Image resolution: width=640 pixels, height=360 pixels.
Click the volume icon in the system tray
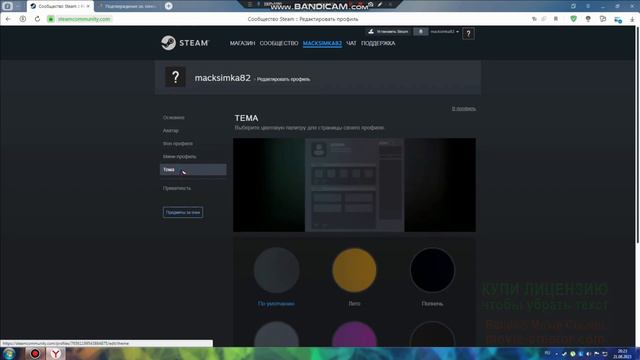point(588,353)
